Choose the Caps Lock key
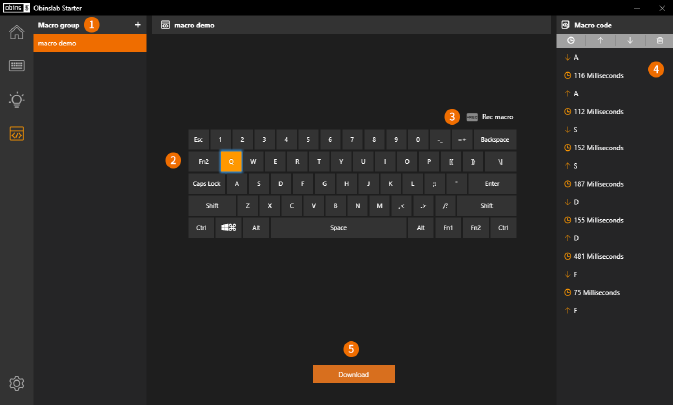The width and height of the screenshot is (673, 405). [206, 184]
